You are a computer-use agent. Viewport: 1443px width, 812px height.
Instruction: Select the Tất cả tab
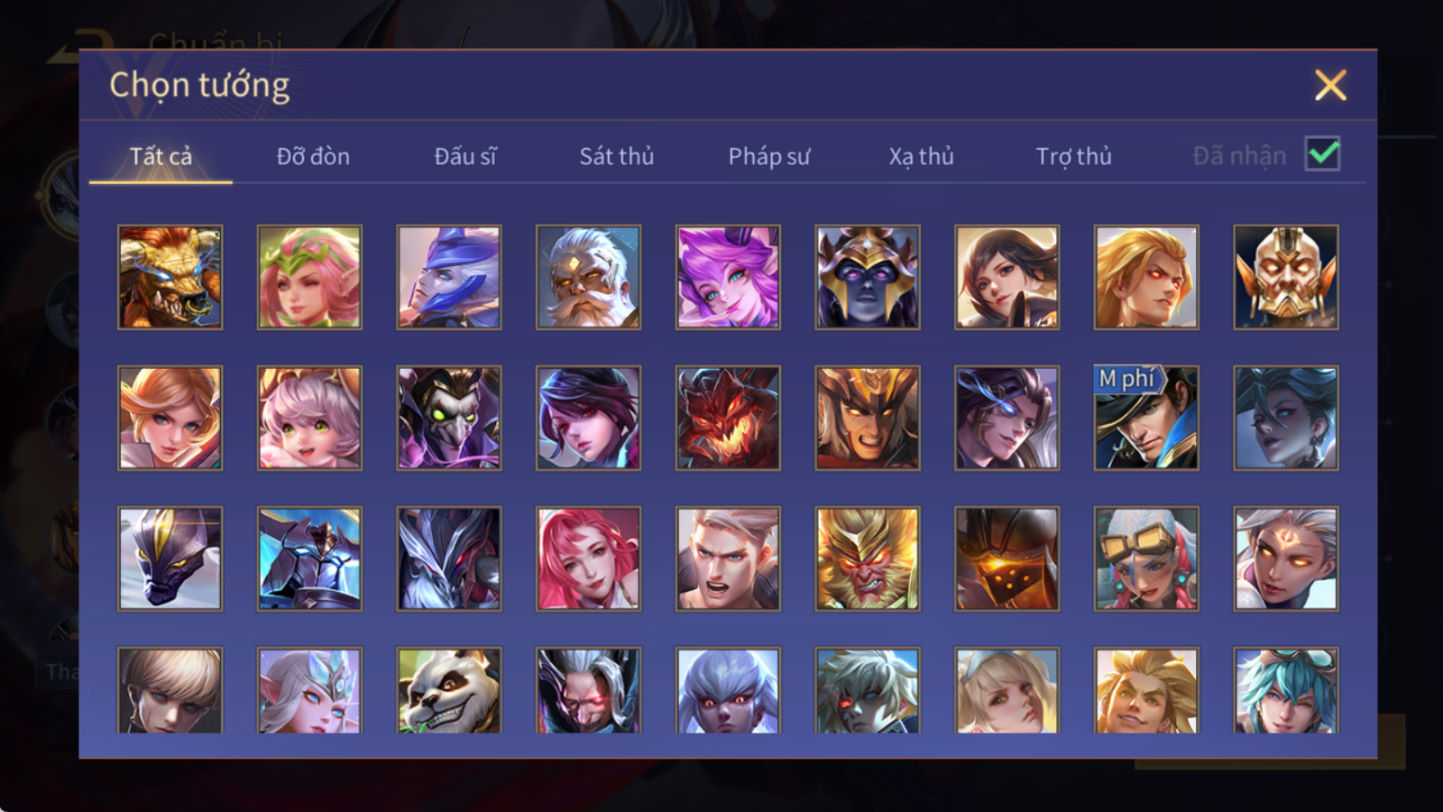pos(161,156)
